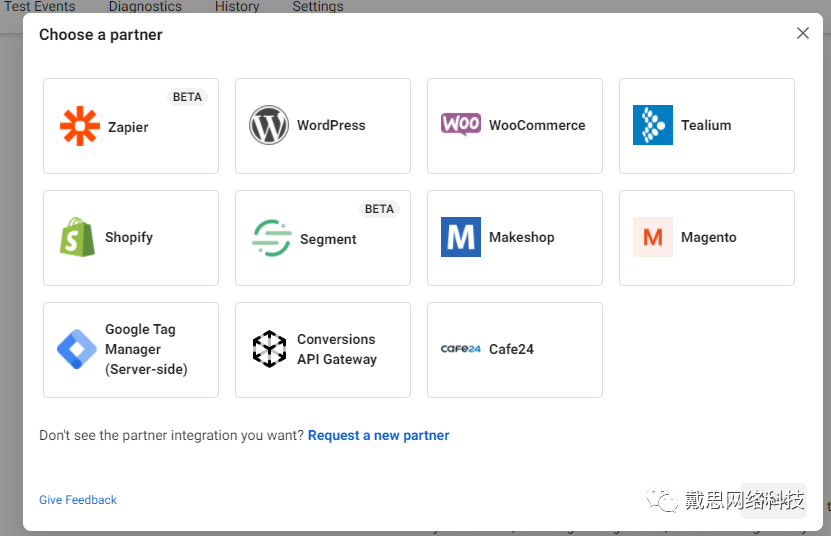
Task: Click the BETA badge on Zapier card
Action: coord(187,97)
